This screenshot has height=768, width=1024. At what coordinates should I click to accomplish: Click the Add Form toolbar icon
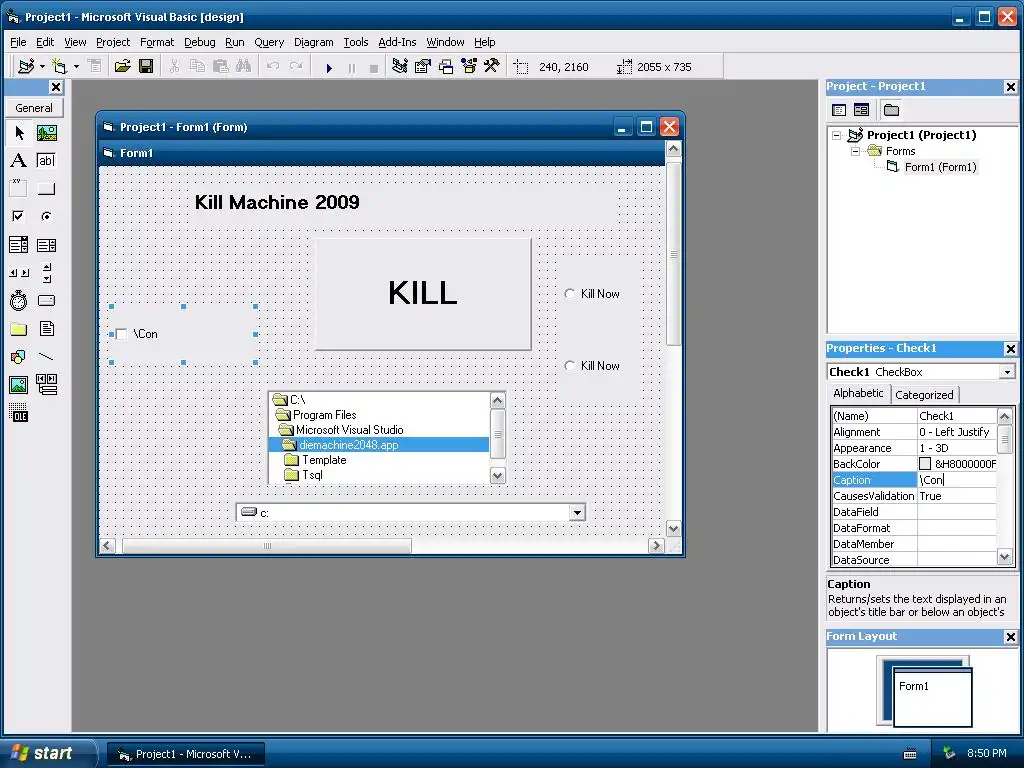(59, 66)
